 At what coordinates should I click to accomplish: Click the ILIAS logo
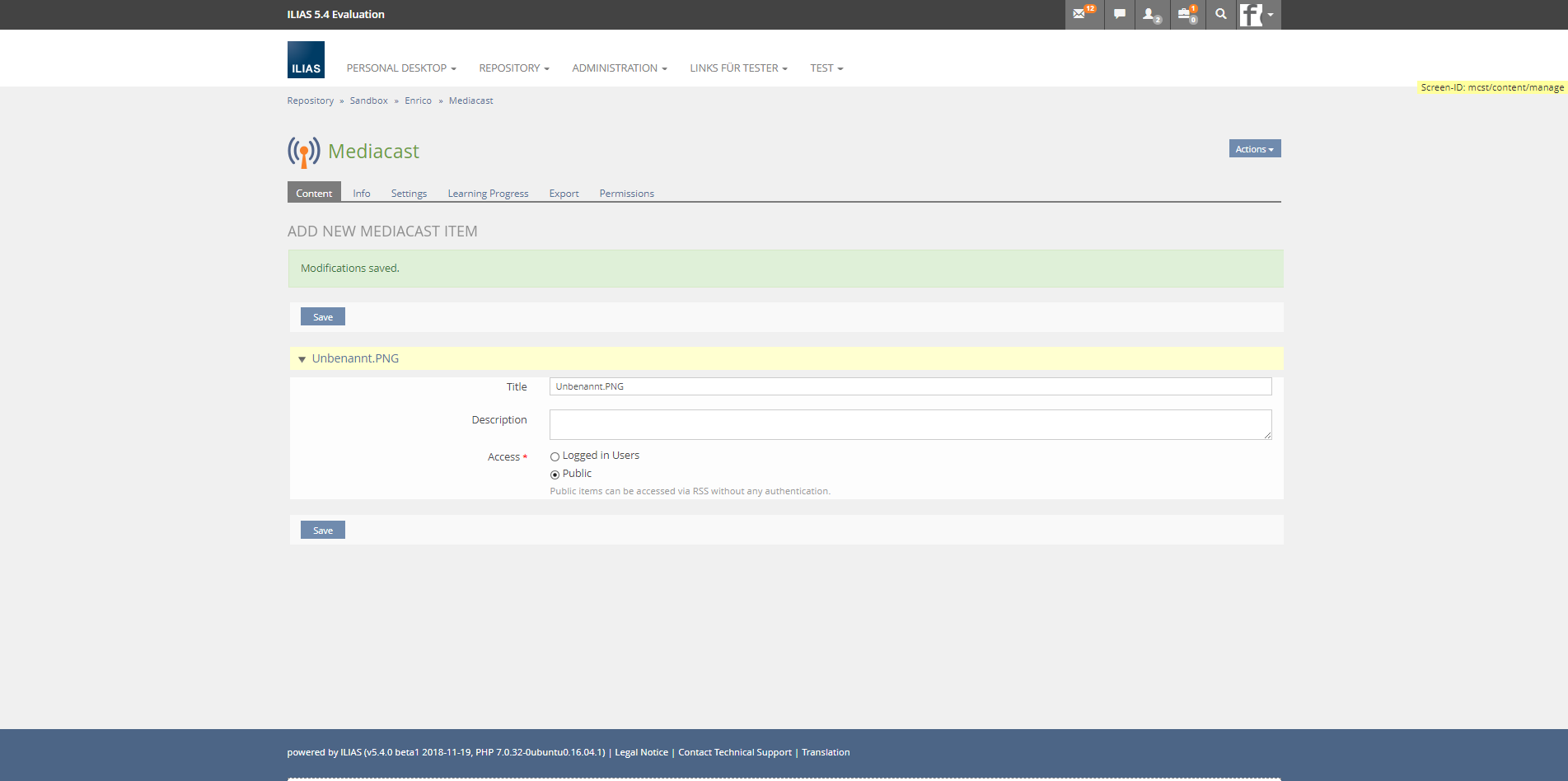306,60
